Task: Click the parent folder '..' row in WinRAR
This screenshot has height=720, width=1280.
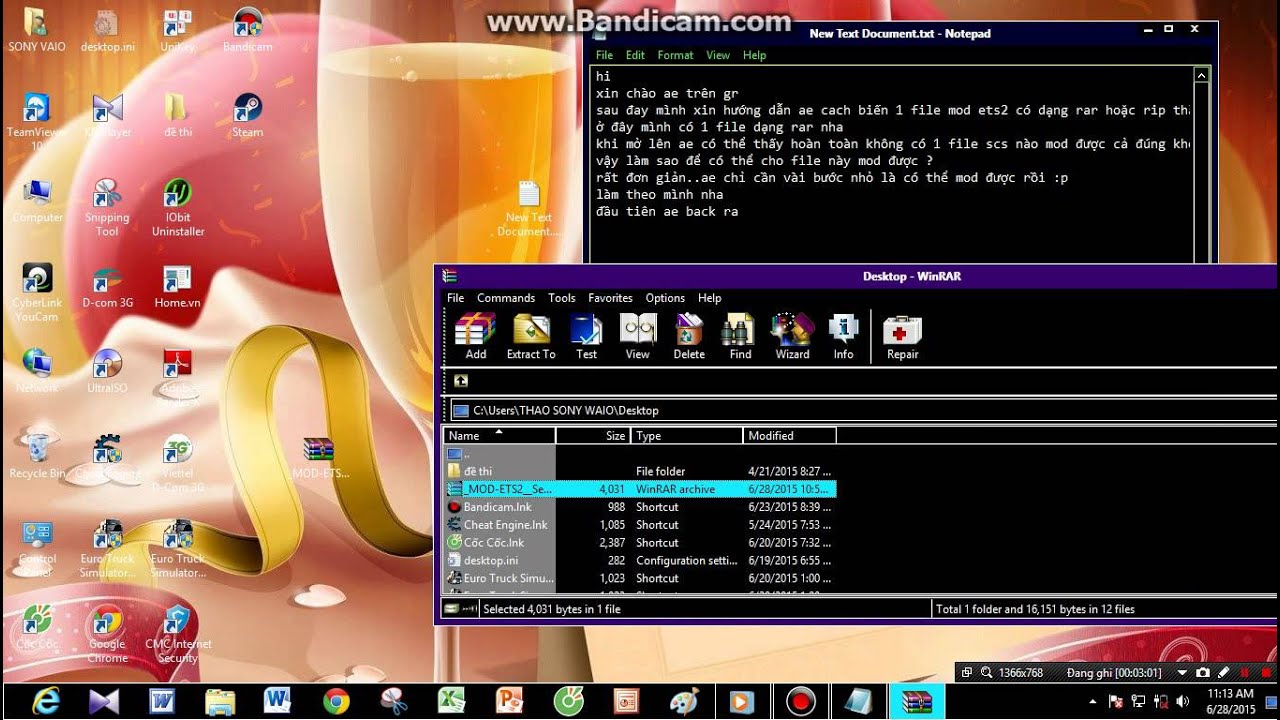Action: [x=640, y=454]
